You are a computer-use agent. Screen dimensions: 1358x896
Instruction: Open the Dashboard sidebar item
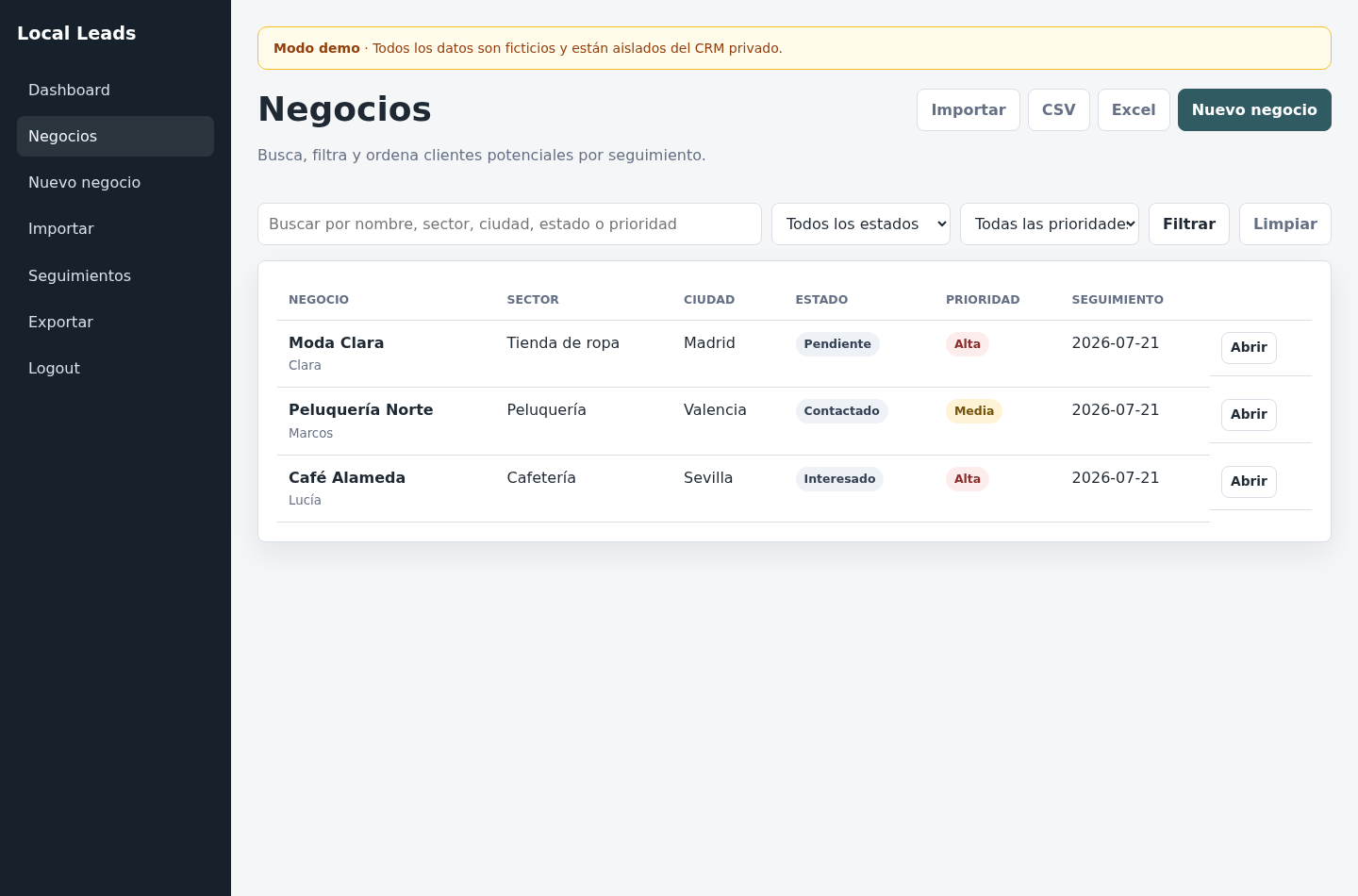point(115,90)
